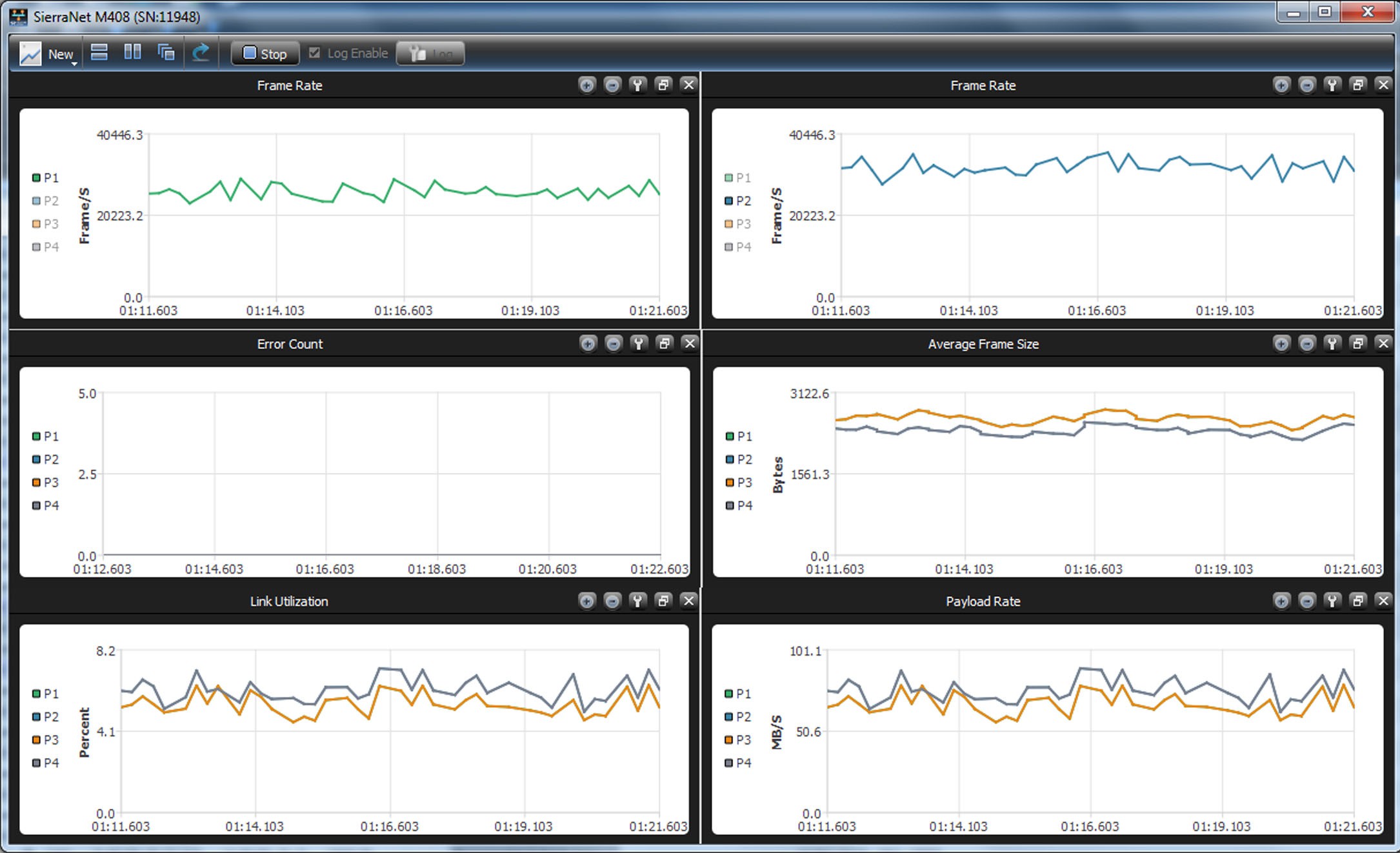This screenshot has width=1400, height=853.
Task: Click the cascade windows icon
Action: [166, 53]
